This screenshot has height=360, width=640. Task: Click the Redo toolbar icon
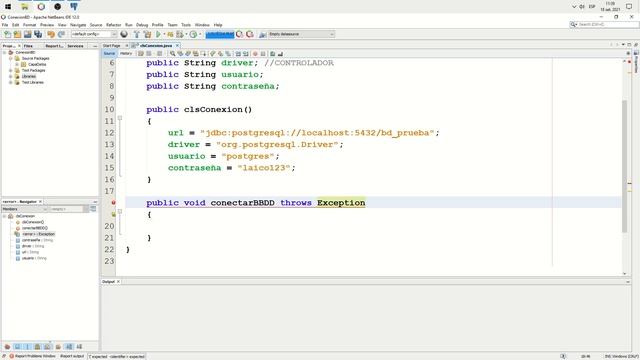61,35
